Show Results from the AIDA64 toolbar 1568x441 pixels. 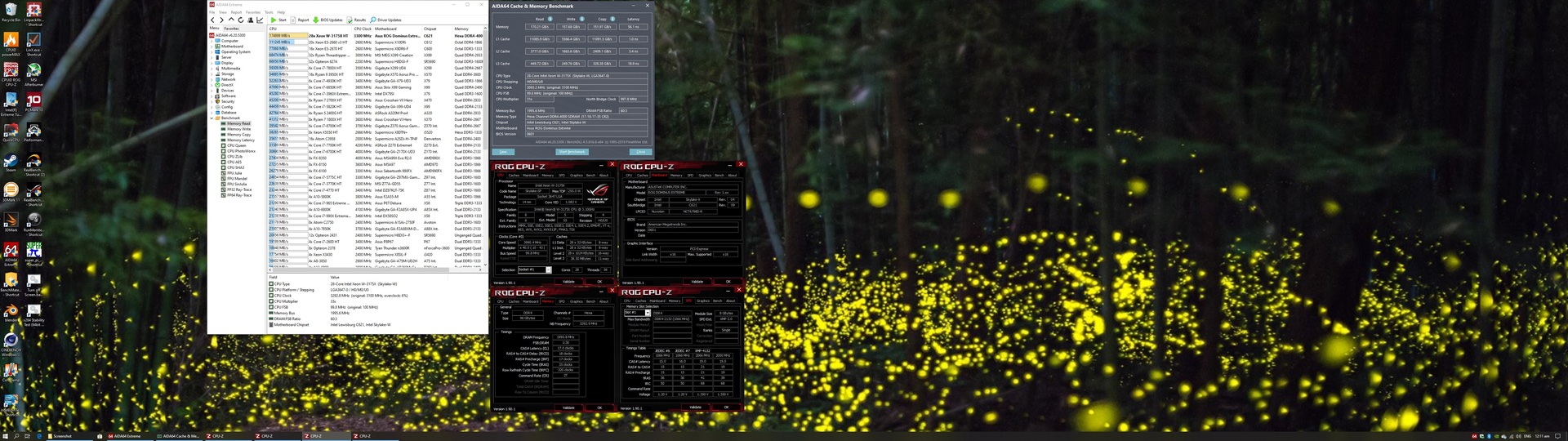point(357,20)
